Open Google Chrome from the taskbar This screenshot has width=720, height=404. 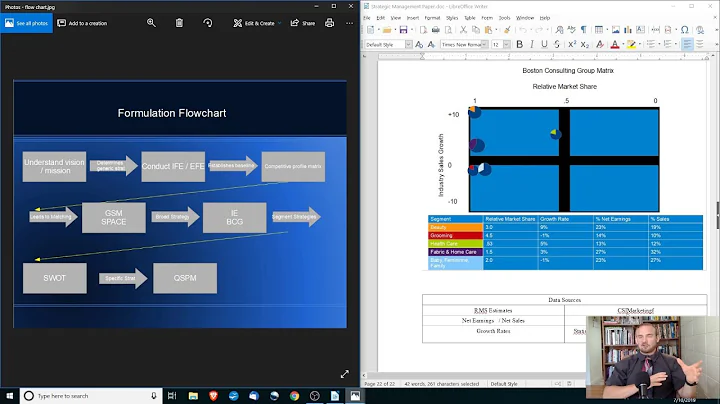tap(294, 395)
